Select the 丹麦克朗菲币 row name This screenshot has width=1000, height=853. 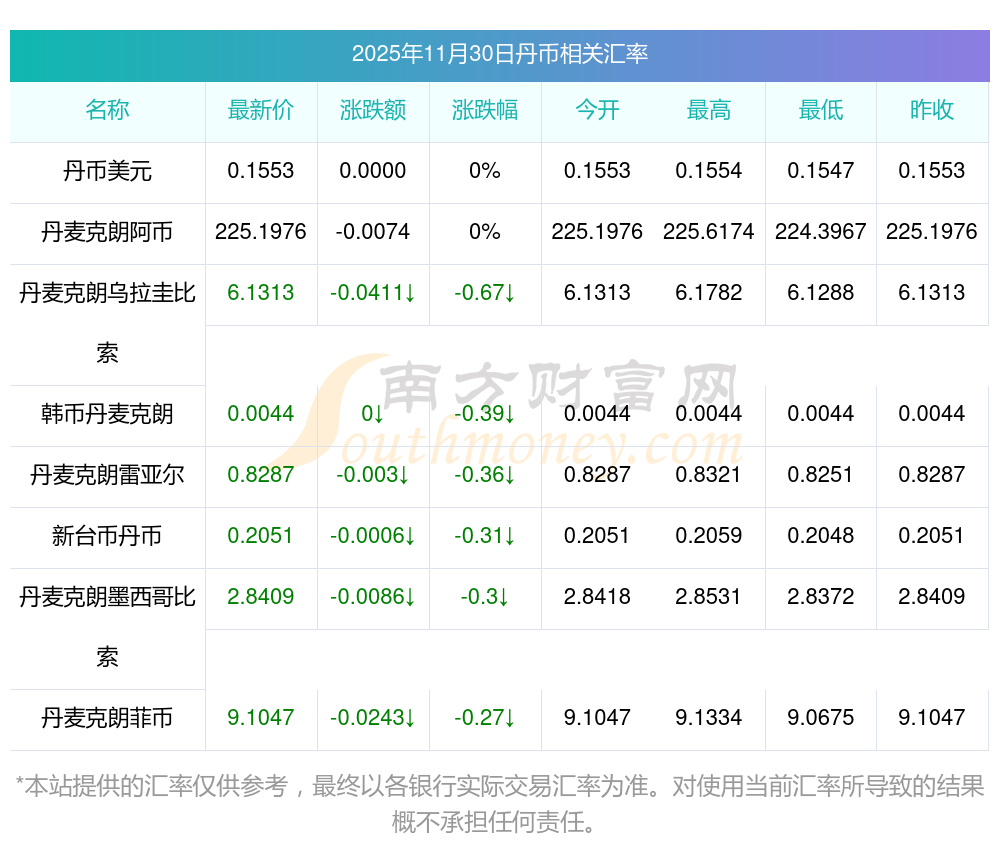107,718
